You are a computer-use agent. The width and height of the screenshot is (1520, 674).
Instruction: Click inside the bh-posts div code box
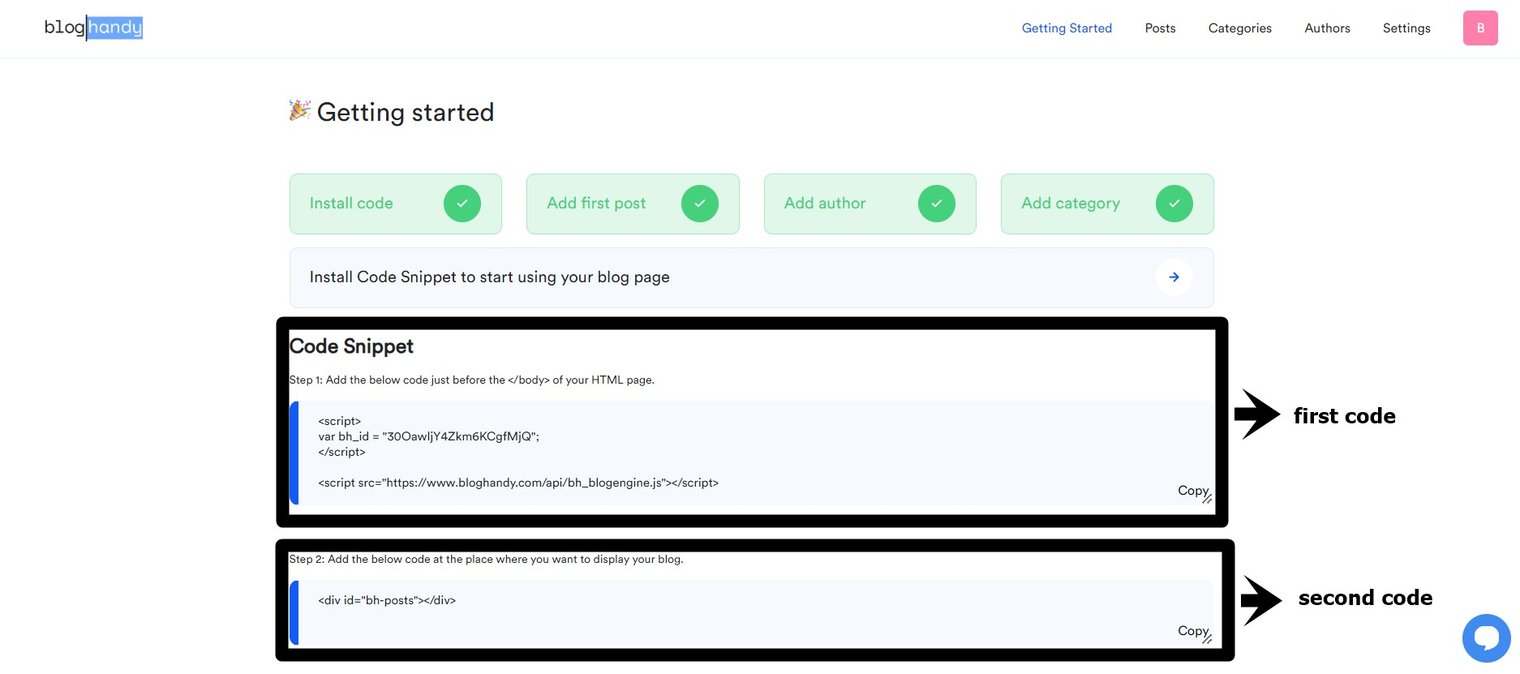point(752,613)
